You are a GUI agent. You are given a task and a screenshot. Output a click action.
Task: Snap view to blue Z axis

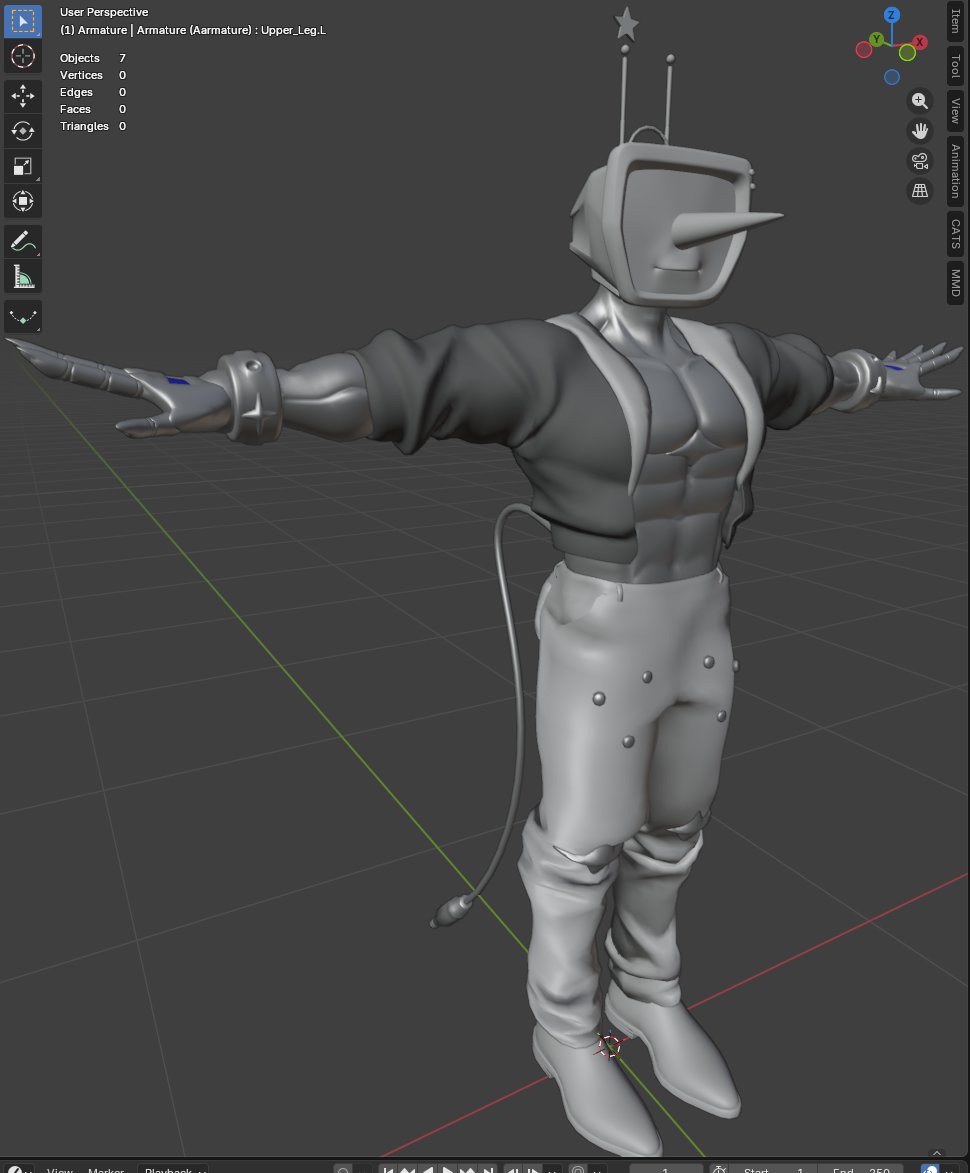(891, 15)
